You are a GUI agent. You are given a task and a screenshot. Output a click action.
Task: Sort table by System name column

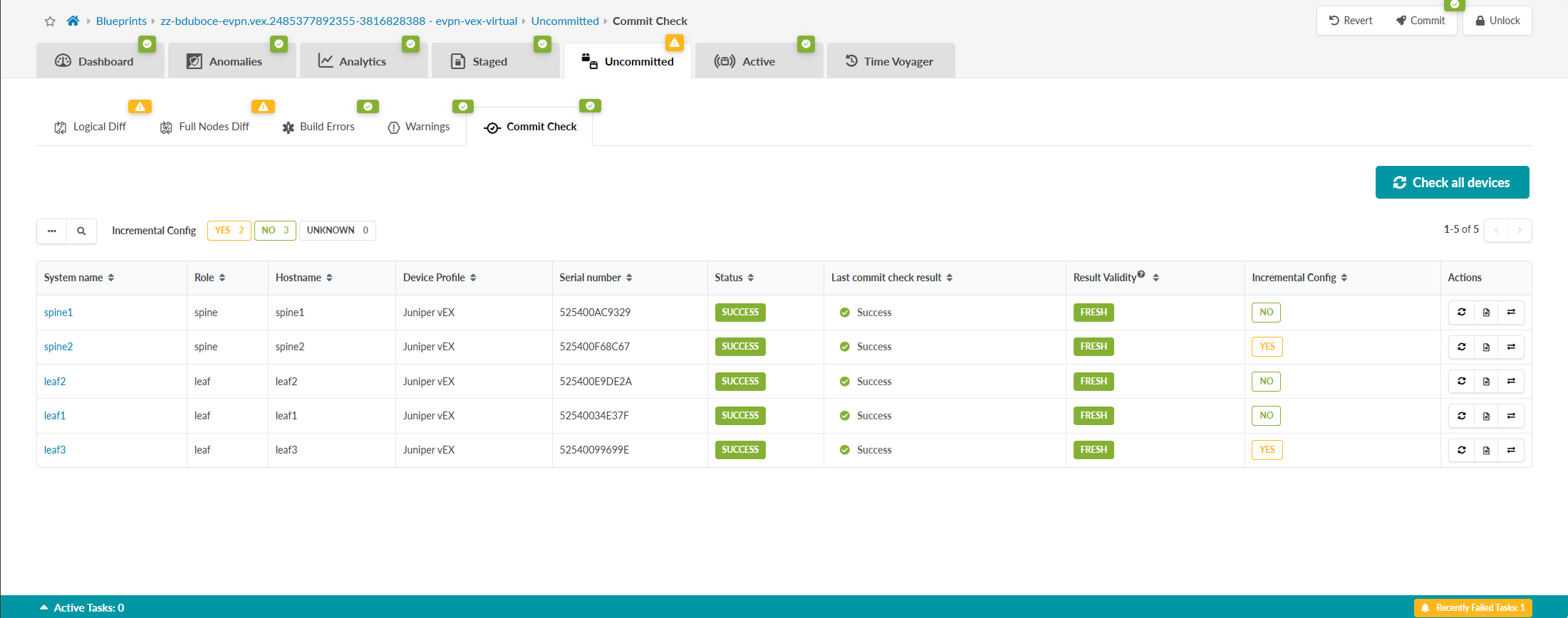coord(79,278)
